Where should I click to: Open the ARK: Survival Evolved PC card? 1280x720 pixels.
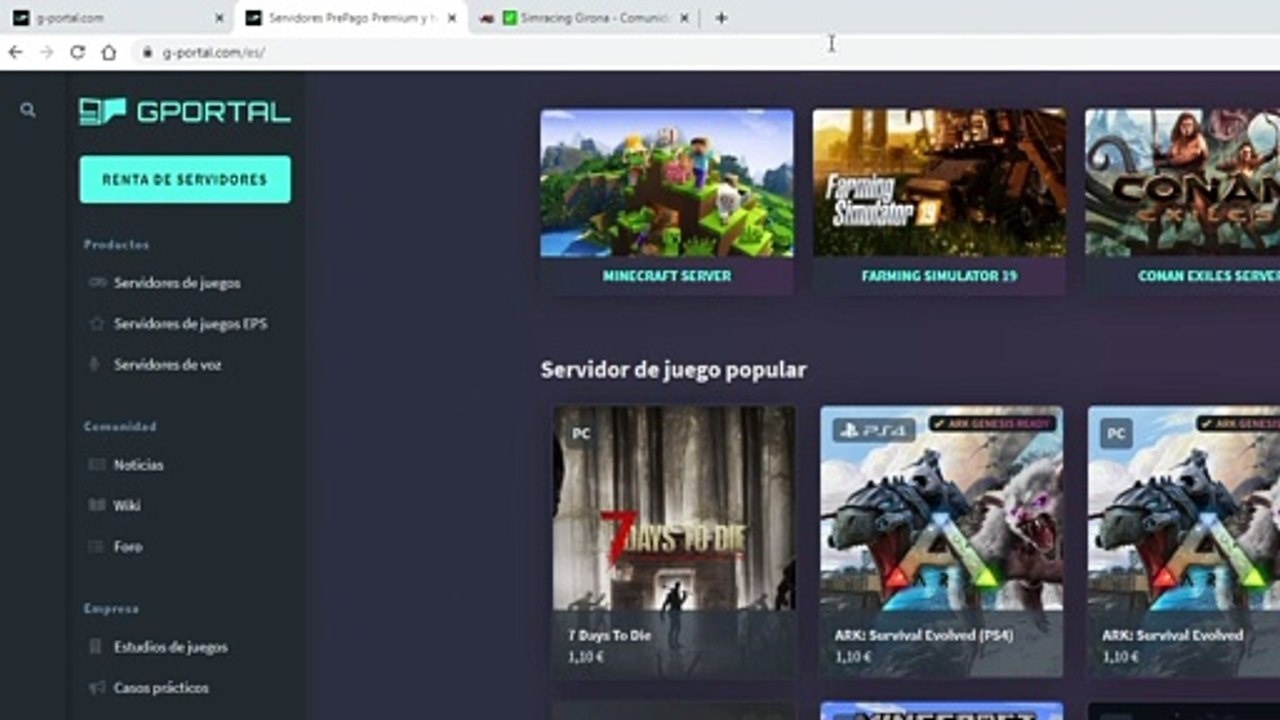pos(1184,542)
